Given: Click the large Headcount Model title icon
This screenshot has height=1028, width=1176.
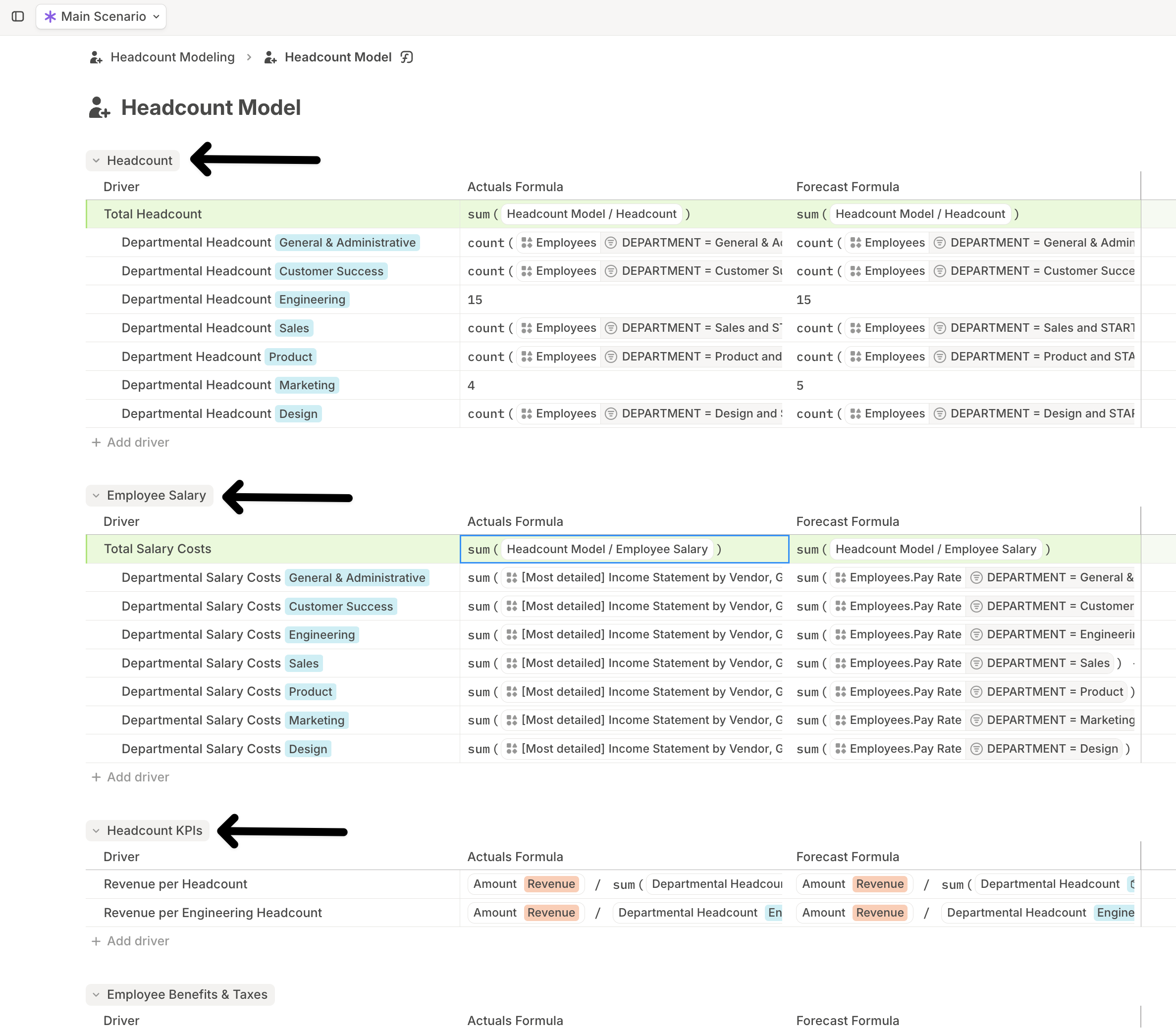Looking at the screenshot, I should click(x=99, y=107).
